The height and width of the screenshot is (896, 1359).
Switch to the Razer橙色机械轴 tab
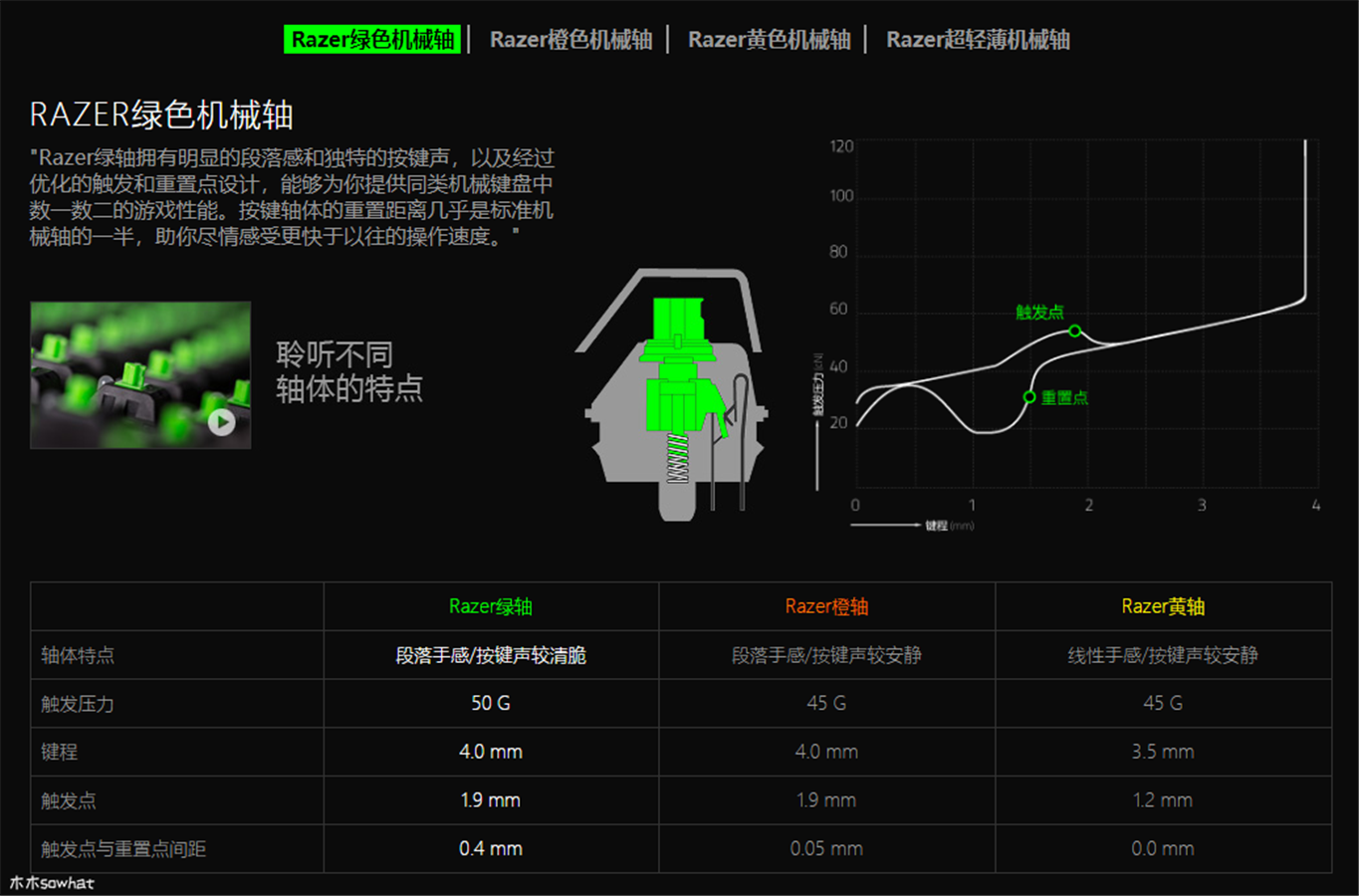[571, 40]
